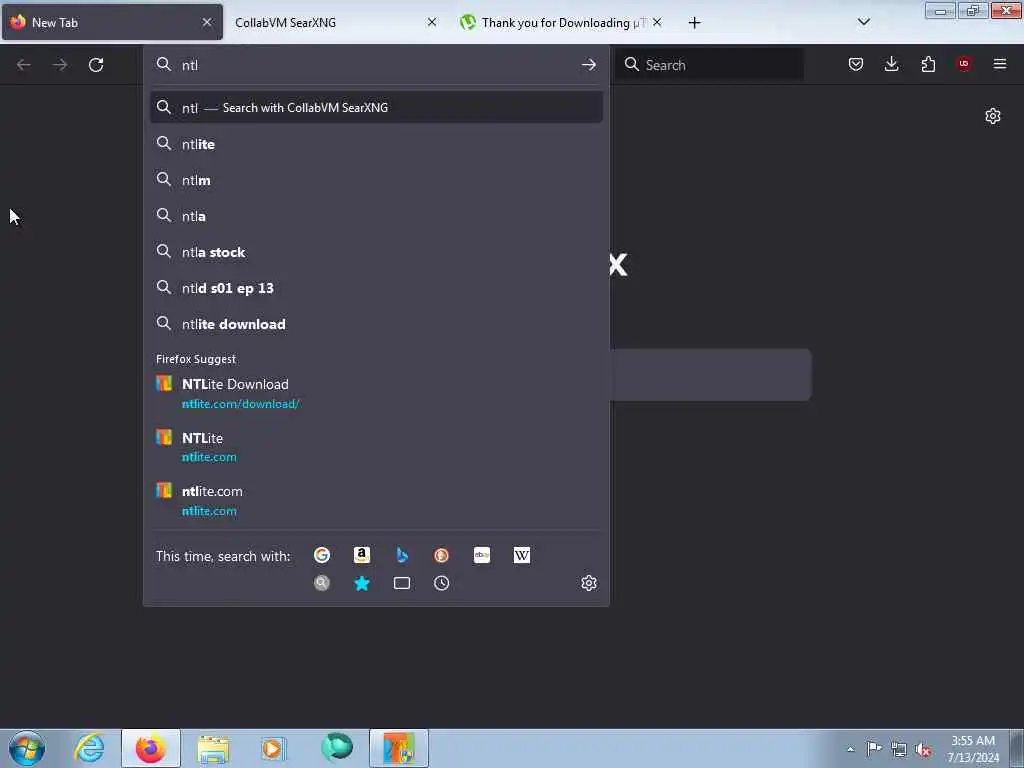This screenshot has height=768, width=1024.
Task: Open a new tab with plus button
Action: coord(694,23)
